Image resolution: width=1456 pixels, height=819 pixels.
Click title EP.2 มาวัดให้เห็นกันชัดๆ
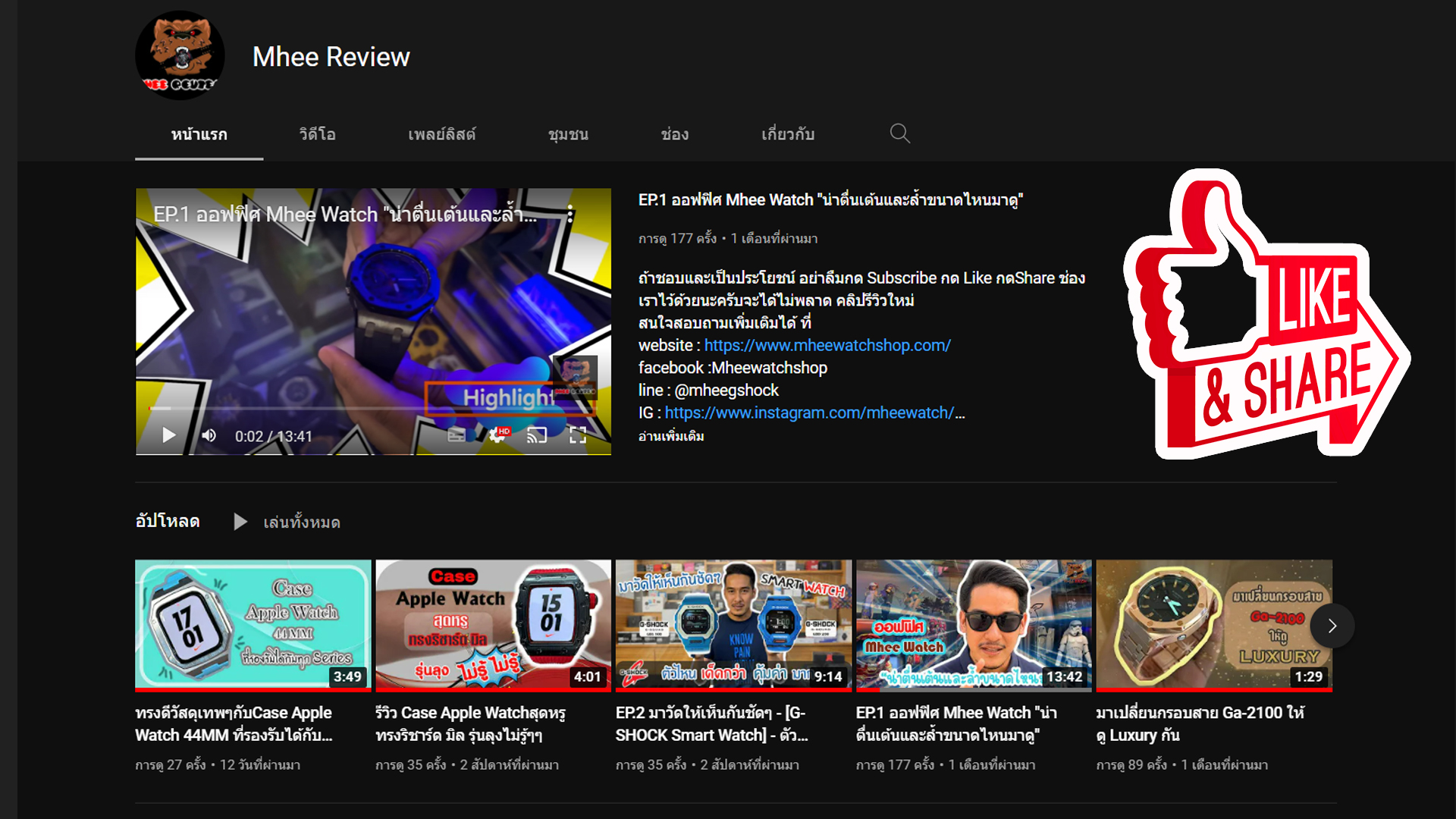pyautogui.click(x=711, y=723)
